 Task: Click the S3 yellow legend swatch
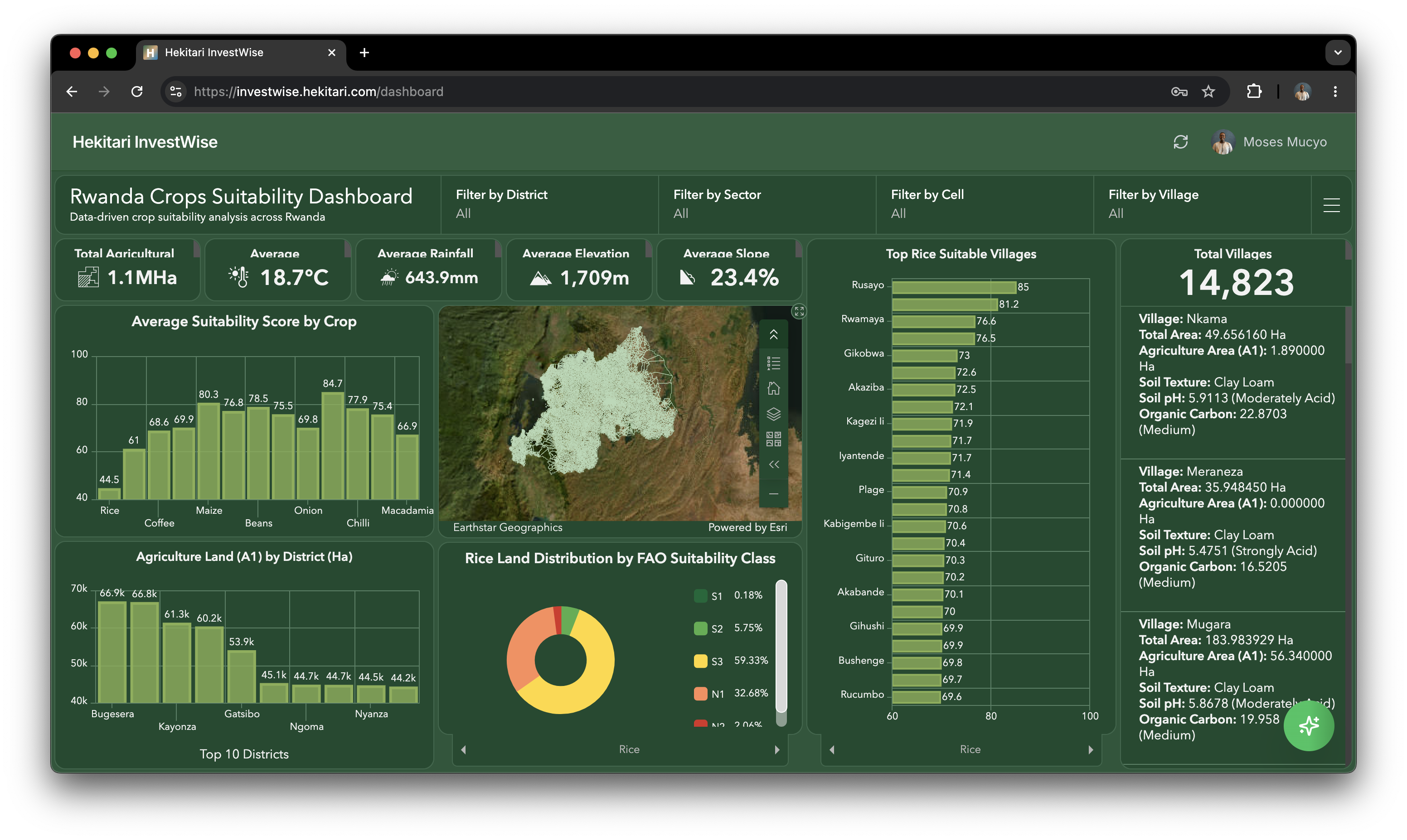click(x=700, y=661)
